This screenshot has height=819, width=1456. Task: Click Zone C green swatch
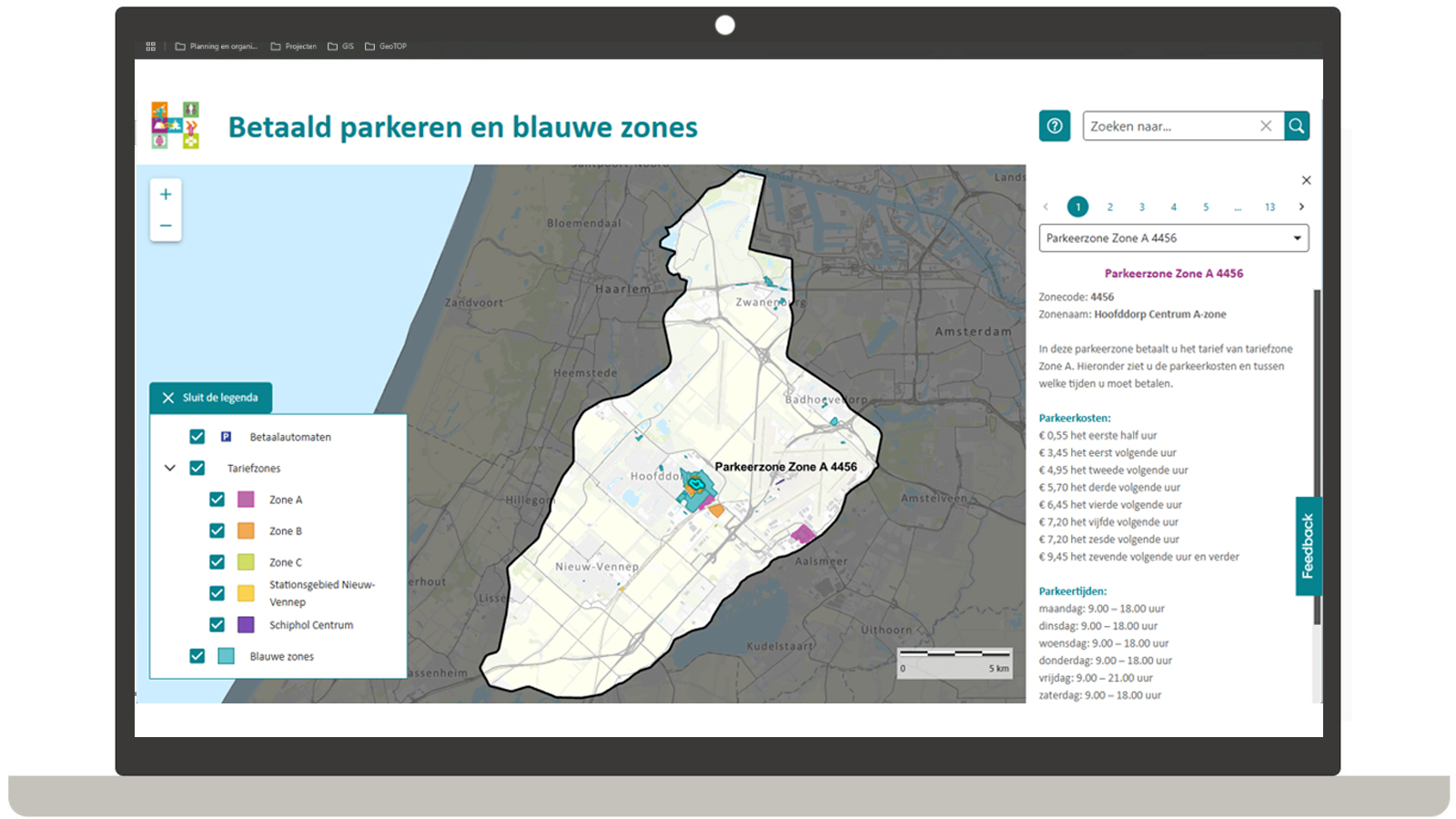pos(246,562)
